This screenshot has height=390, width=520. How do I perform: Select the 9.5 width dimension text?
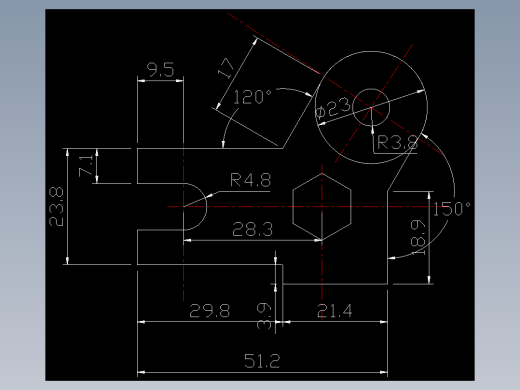161,70
